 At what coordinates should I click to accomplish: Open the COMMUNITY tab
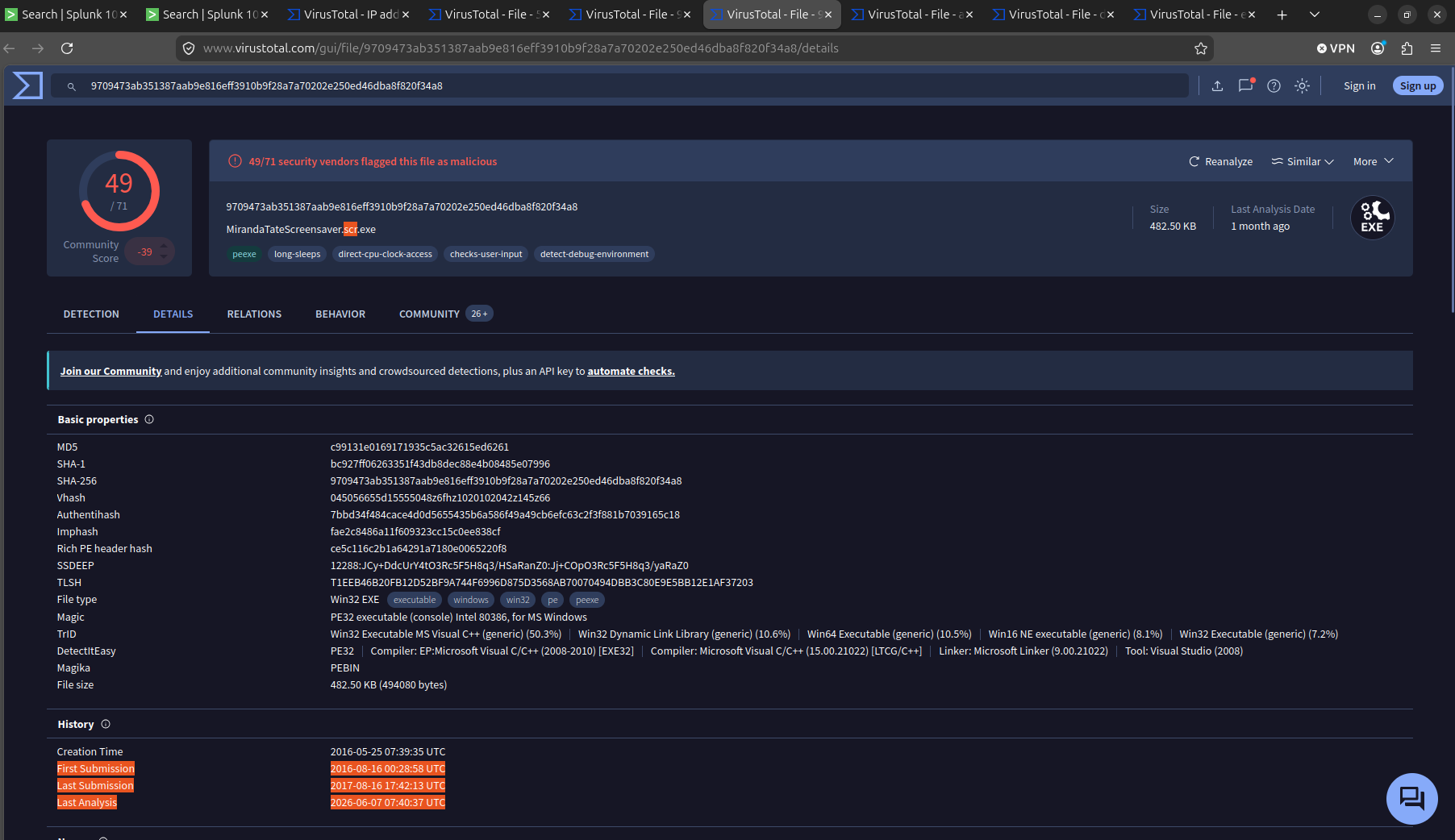click(x=445, y=314)
